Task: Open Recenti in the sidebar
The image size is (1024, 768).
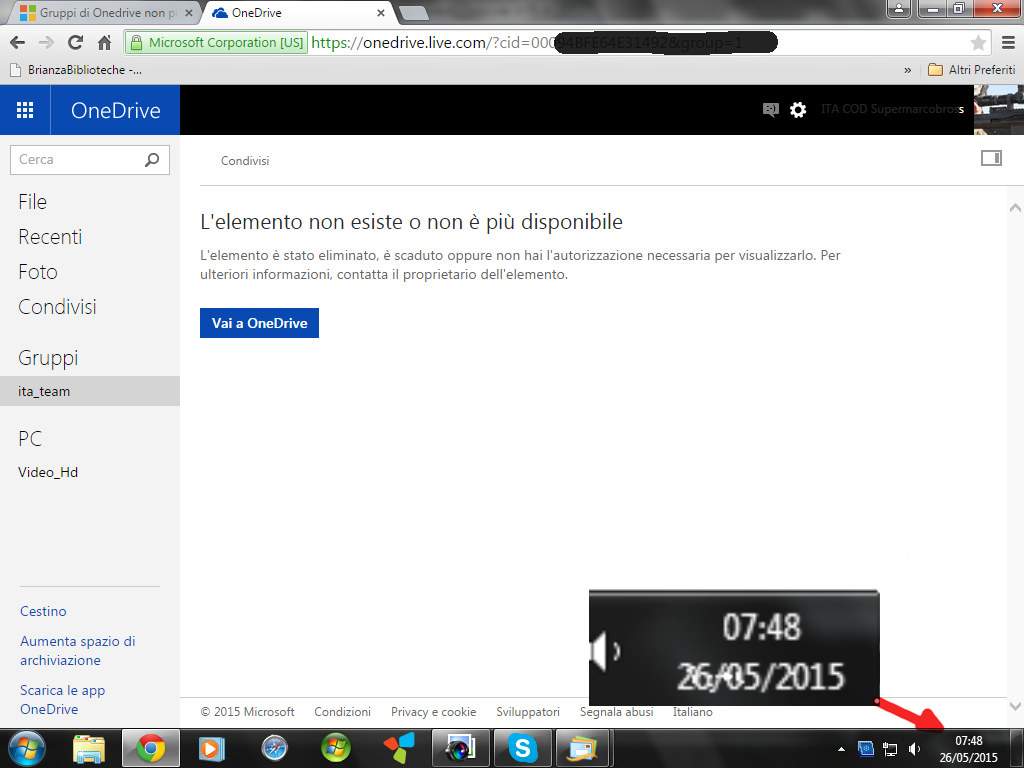Action: [x=50, y=236]
